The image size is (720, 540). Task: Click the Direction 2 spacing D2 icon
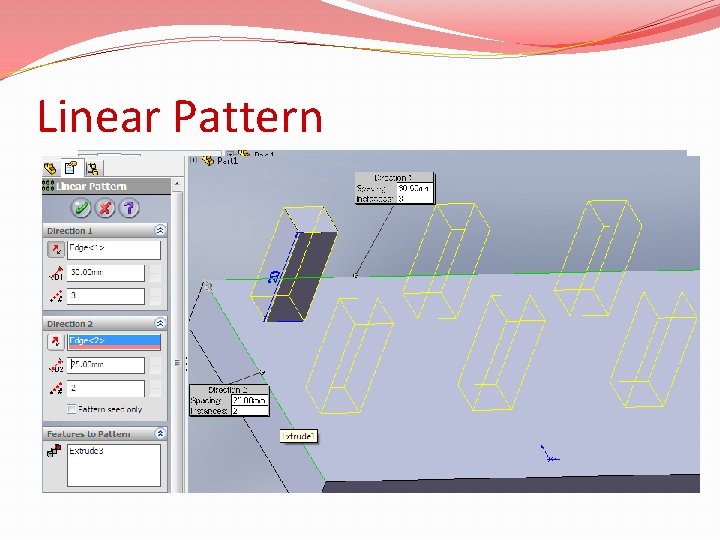pyautogui.click(x=56, y=366)
